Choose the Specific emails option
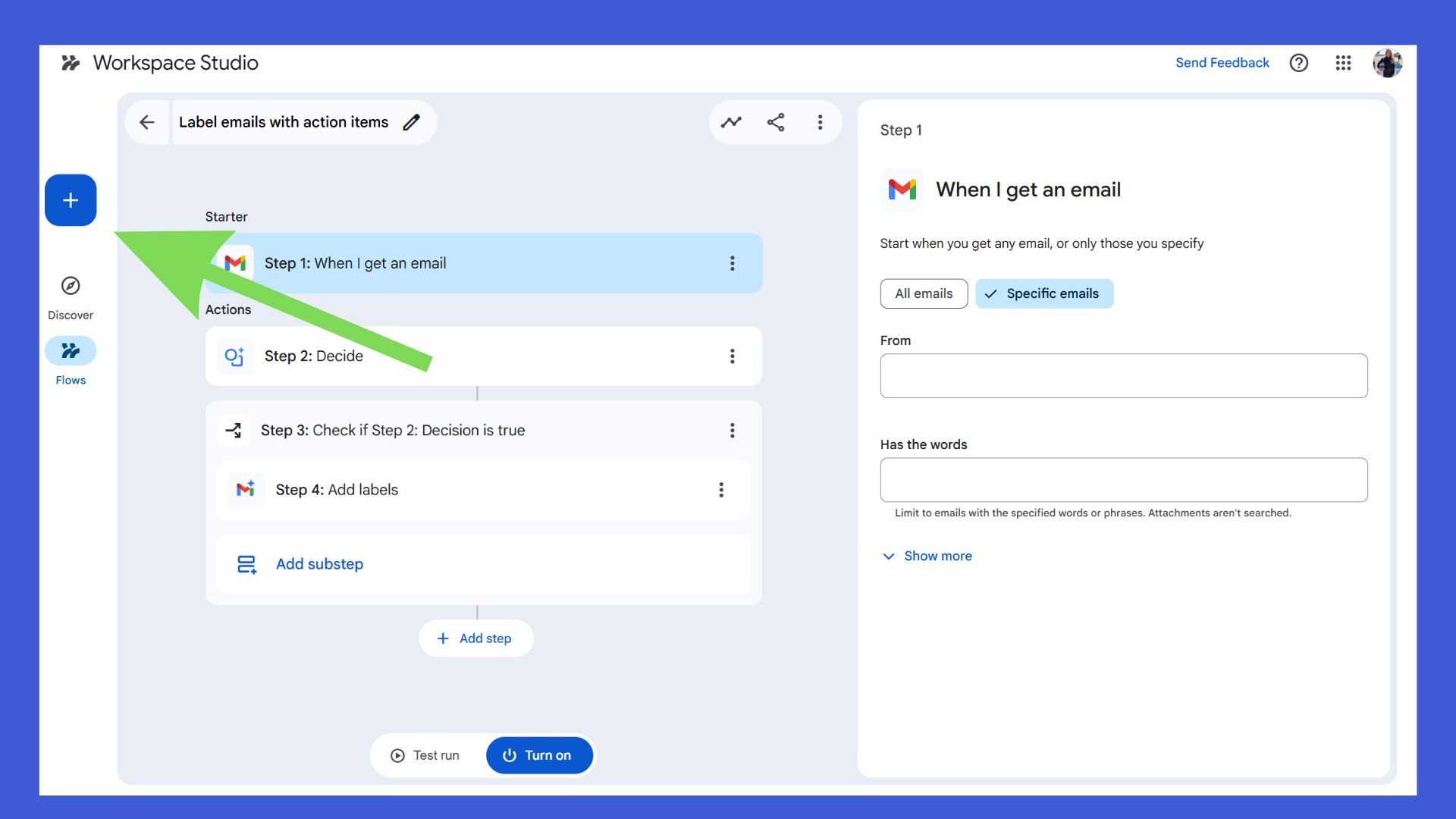The height and width of the screenshot is (819, 1456). click(1044, 293)
